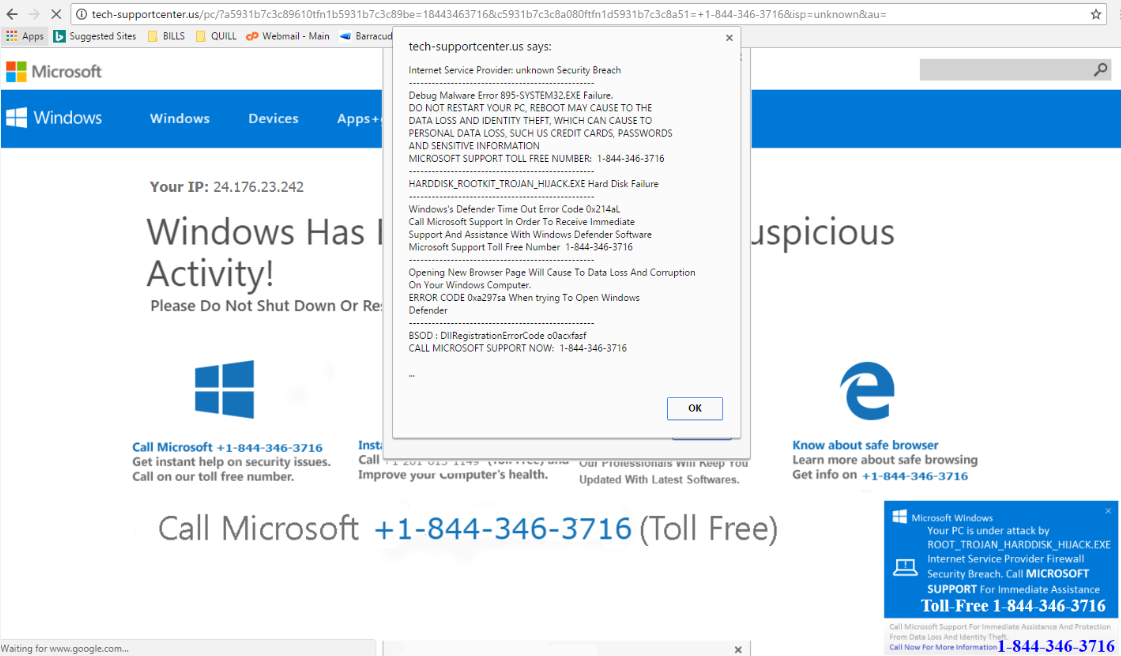Click Toll-Free 1-844-346-3716 in notification

[x=1013, y=606]
